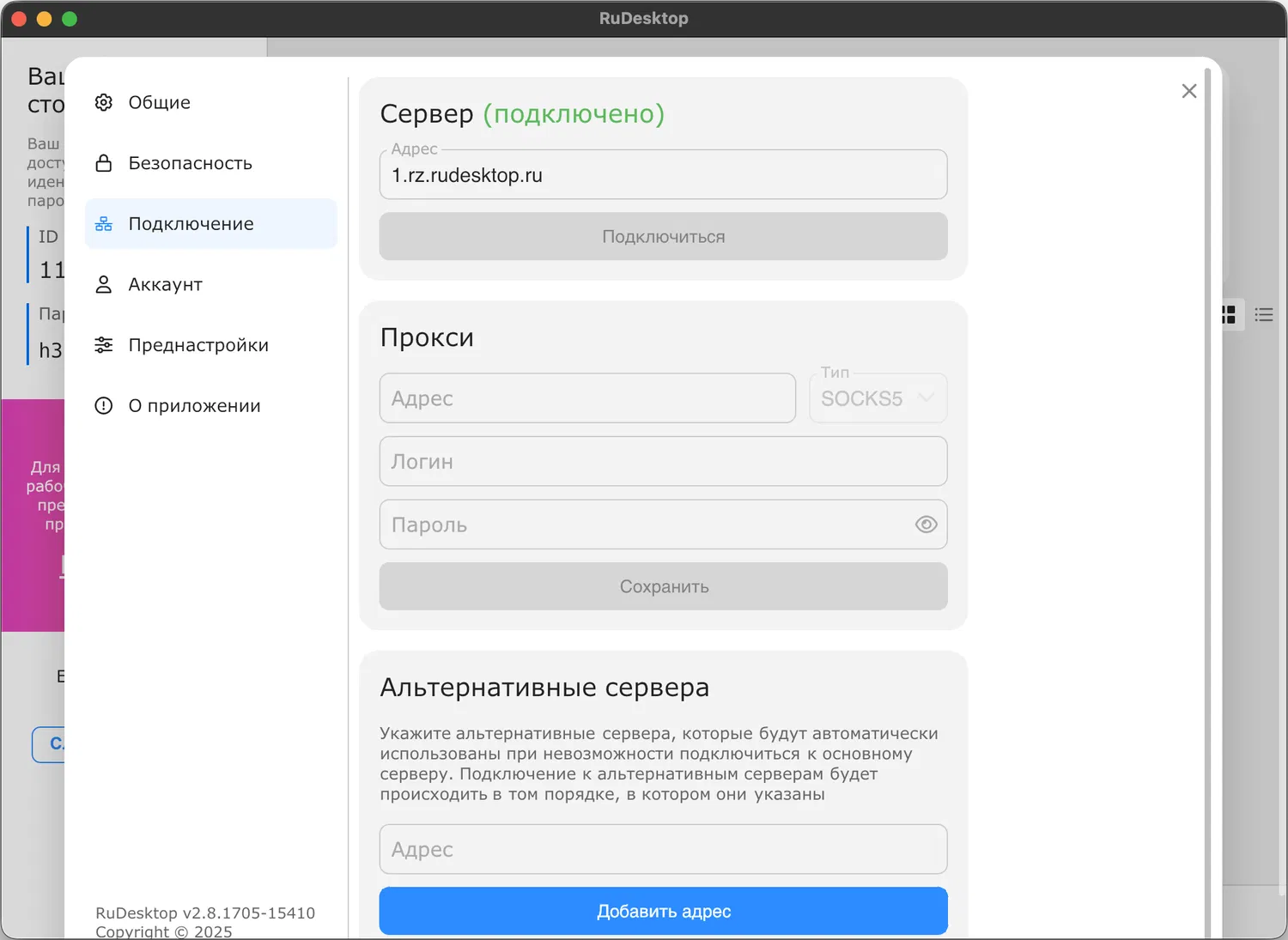Click the Сохранить proxy button
The width and height of the screenshot is (1288, 940).
point(664,586)
